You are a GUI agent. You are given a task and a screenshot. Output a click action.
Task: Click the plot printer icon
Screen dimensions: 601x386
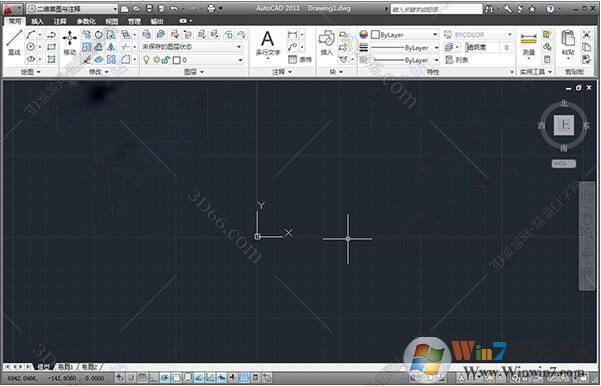point(211,8)
